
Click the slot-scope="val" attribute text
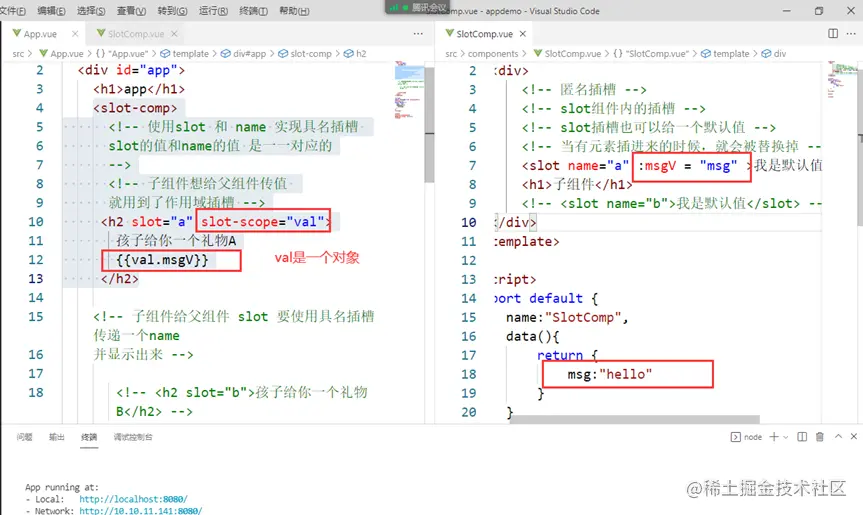coord(263,222)
